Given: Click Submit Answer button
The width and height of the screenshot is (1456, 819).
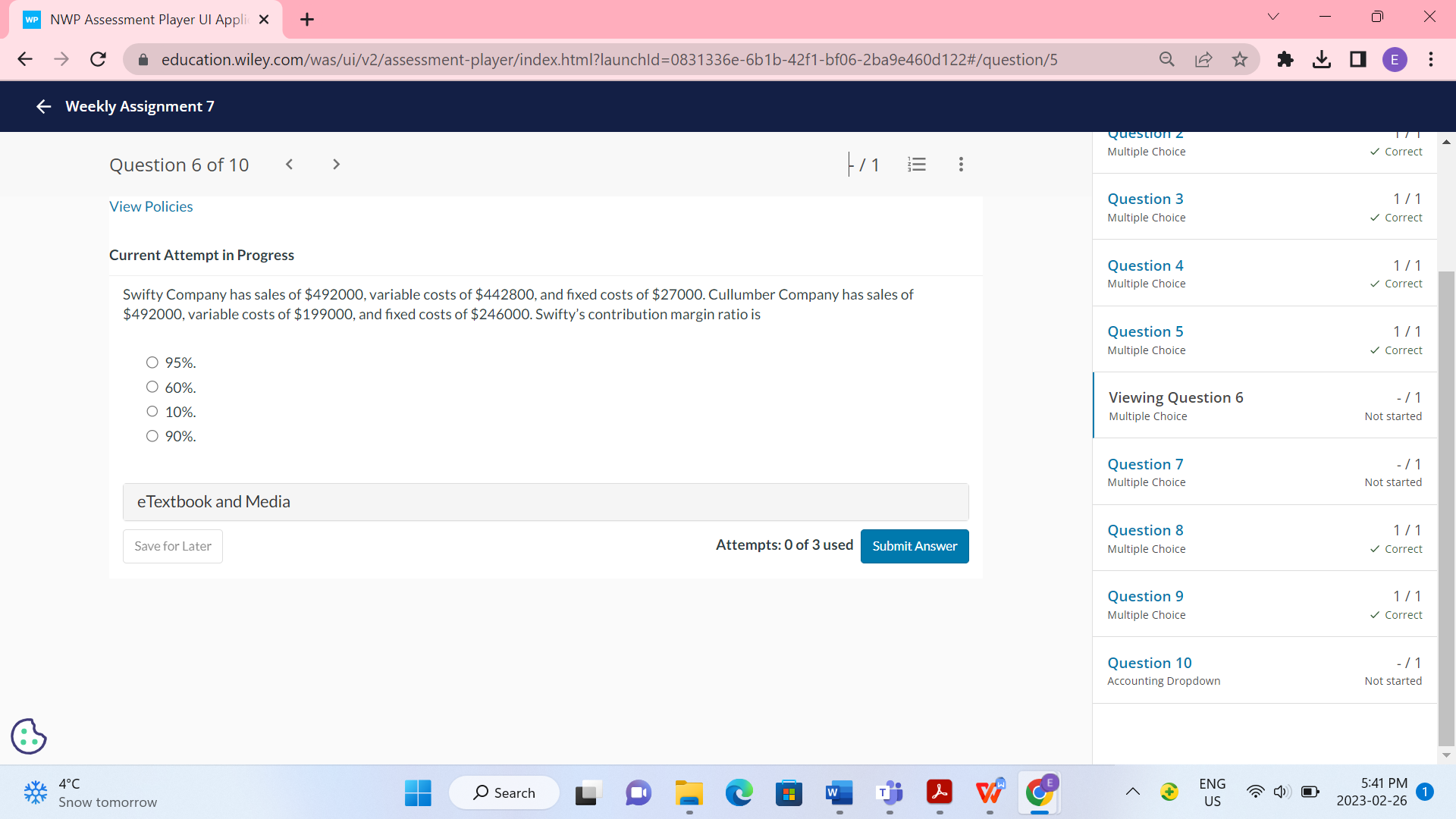Looking at the screenshot, I should (x=914, y=546).
